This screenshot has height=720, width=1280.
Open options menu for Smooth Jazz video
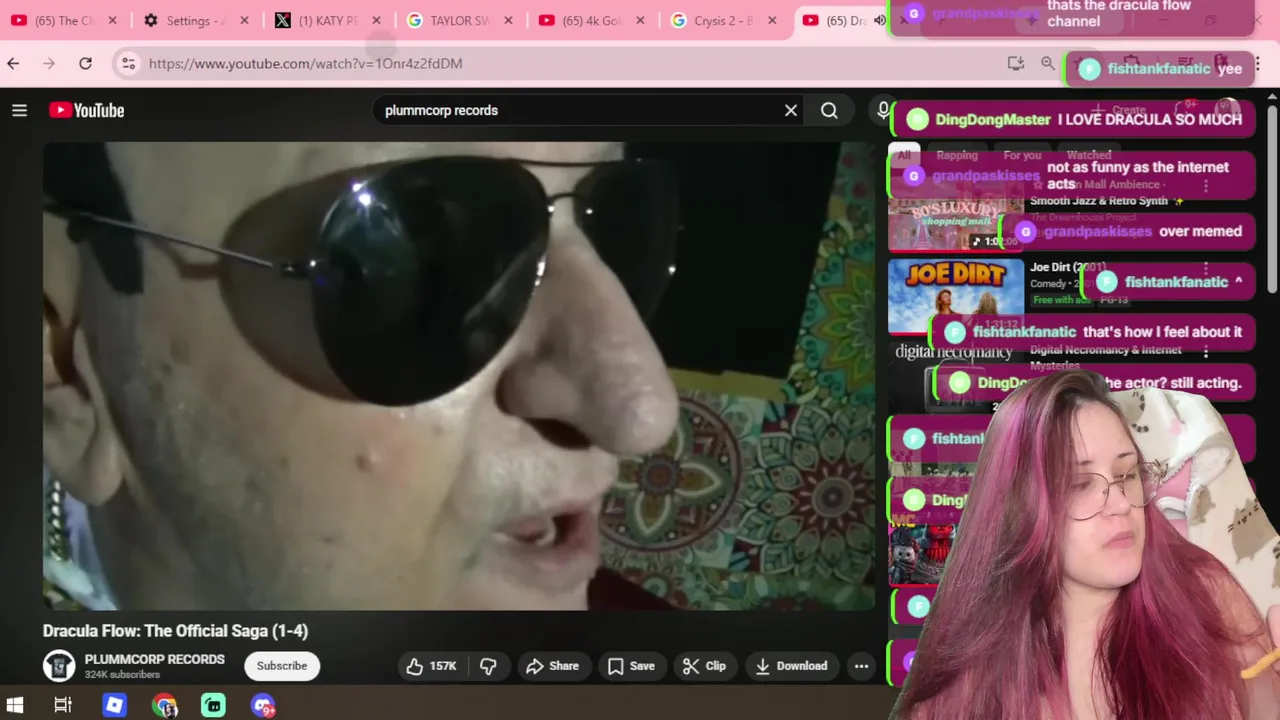coord(1206,186)
